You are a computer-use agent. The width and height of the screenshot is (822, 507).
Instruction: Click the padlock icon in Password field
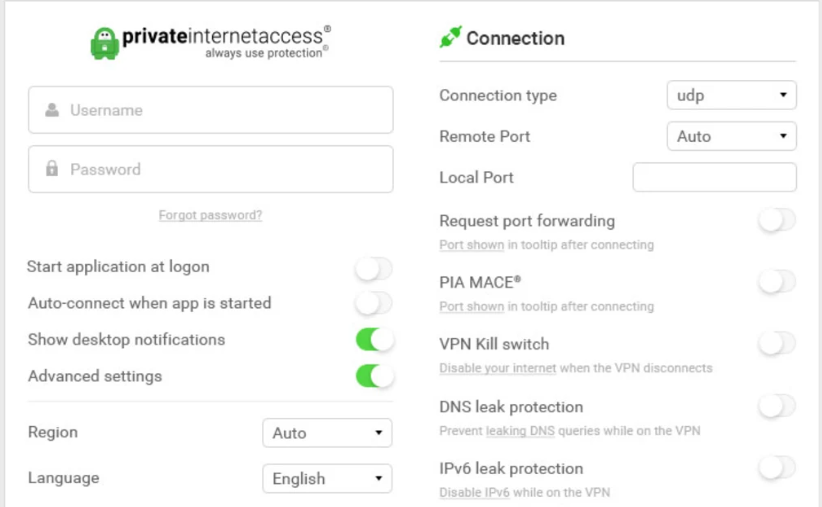(52, 168)
